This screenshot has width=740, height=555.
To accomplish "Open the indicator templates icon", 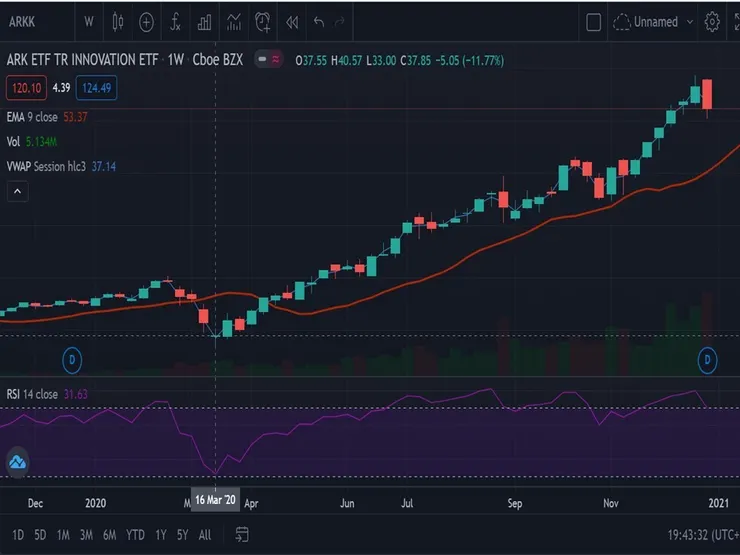I will 234,22.
